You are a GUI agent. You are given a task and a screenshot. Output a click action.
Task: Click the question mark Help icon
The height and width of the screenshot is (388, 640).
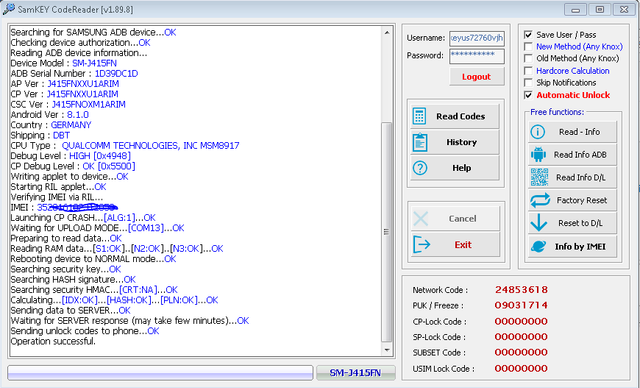(420, 168)
